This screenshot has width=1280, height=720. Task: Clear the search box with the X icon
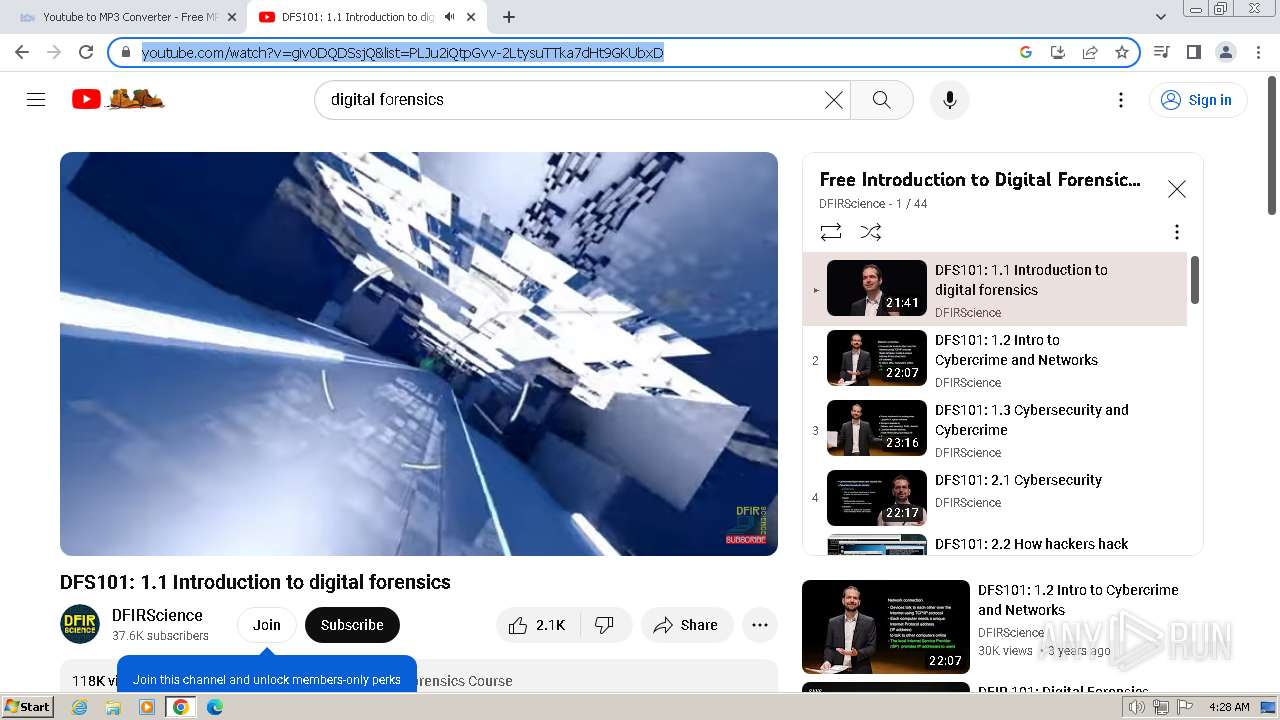tap(834, 100)
